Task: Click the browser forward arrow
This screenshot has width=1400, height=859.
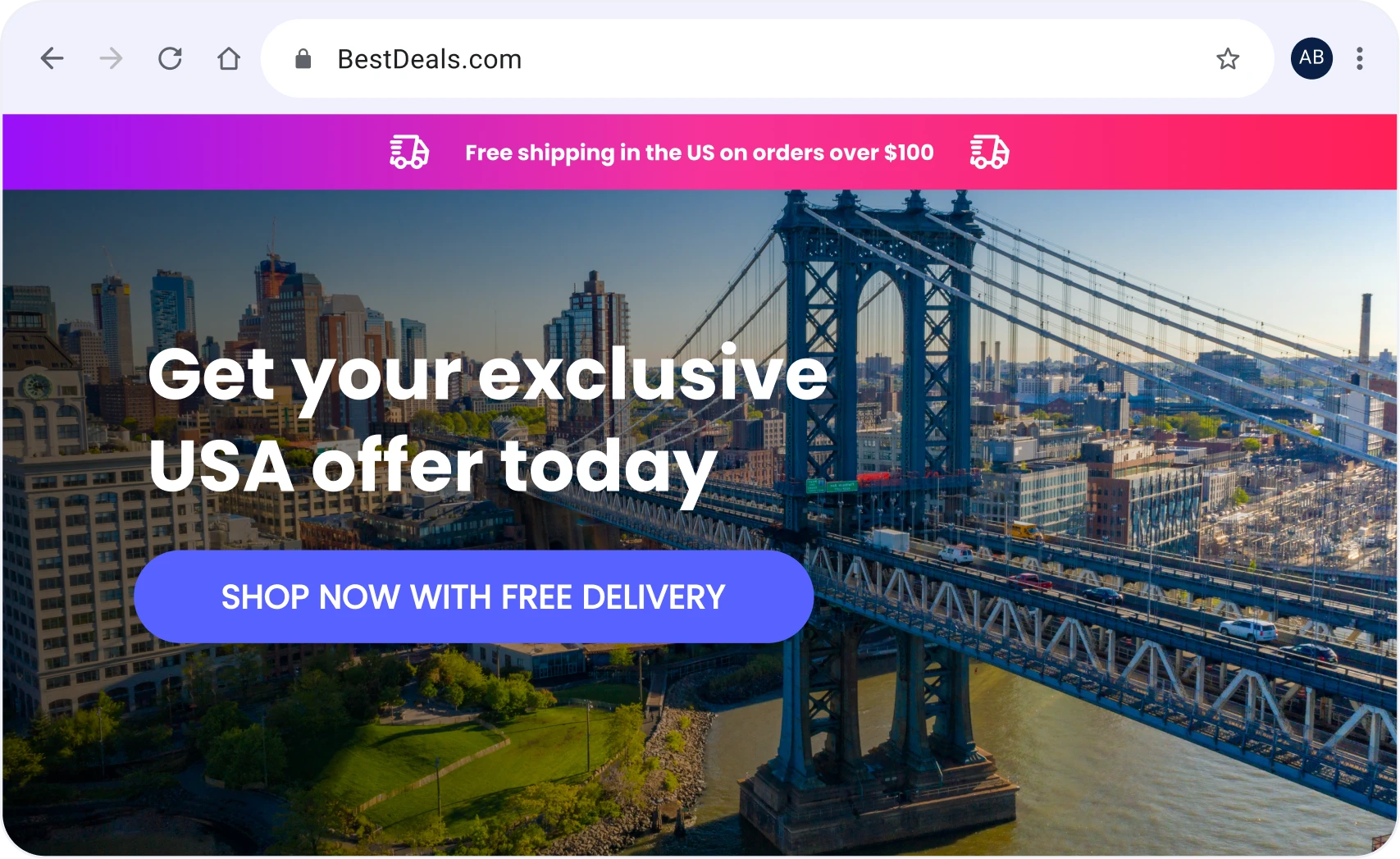Action: pyautogui.click(x=111, y=58)
